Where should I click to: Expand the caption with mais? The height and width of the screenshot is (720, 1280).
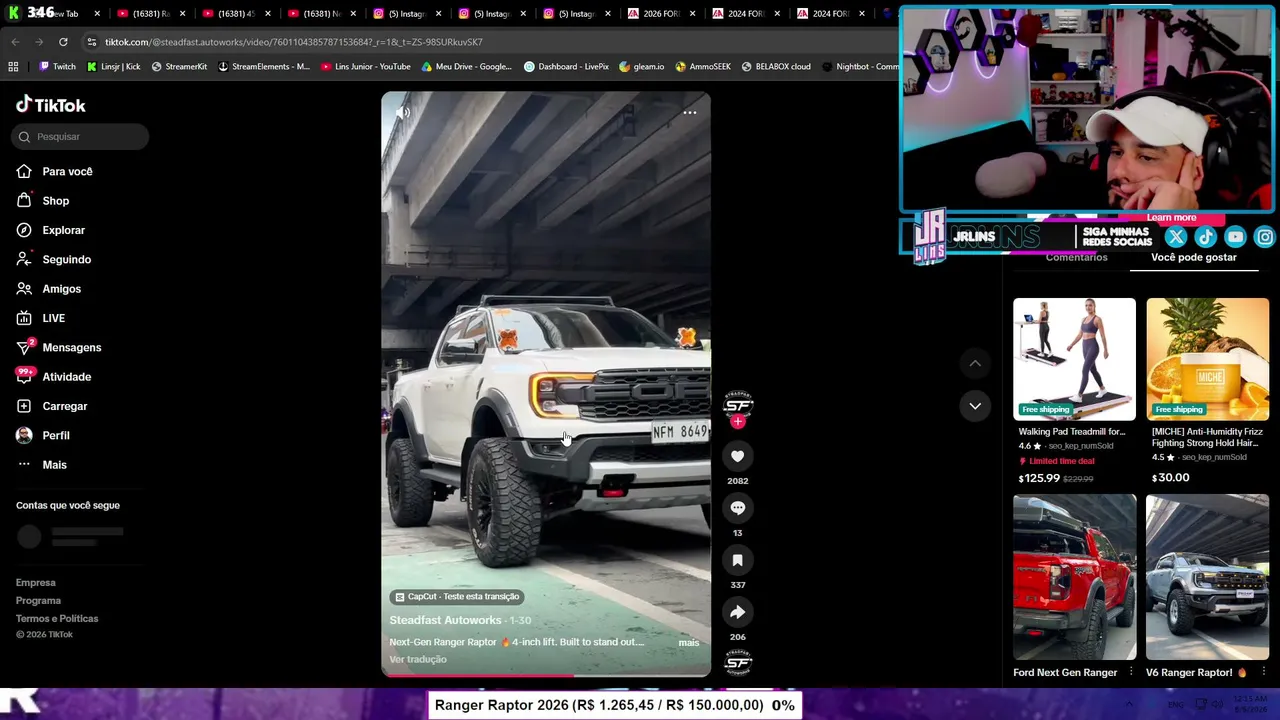tap(689, 642)
